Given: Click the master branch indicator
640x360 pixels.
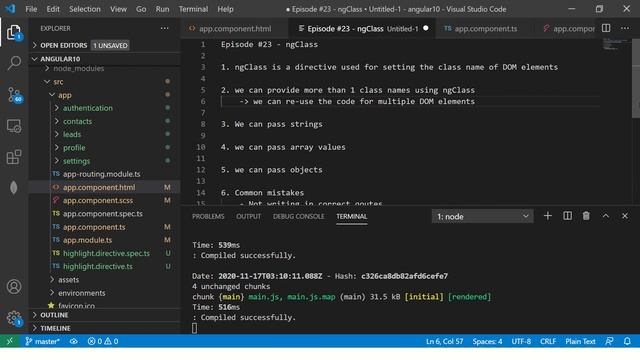Looking at the screenshot, I should (x=42, y=341).
